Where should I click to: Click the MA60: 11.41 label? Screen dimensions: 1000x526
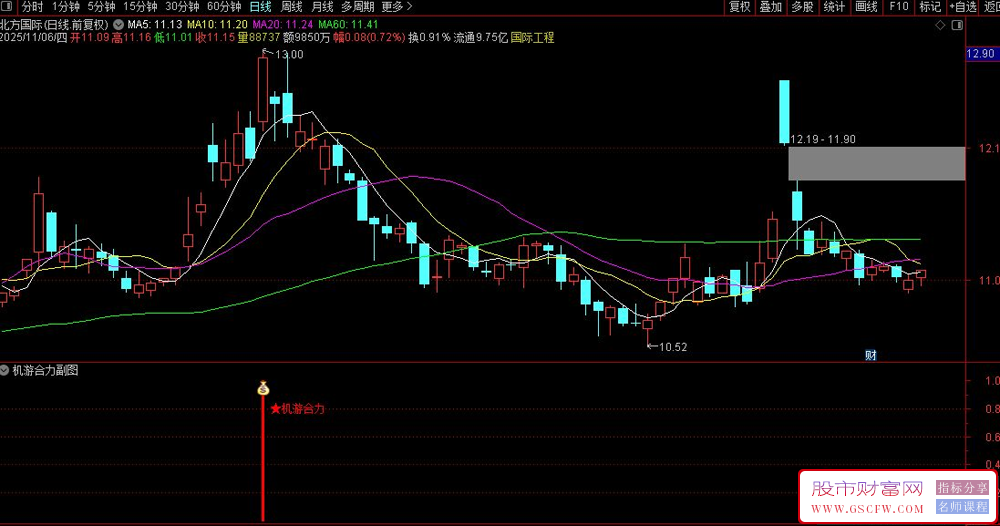click(x=348, y=25)
